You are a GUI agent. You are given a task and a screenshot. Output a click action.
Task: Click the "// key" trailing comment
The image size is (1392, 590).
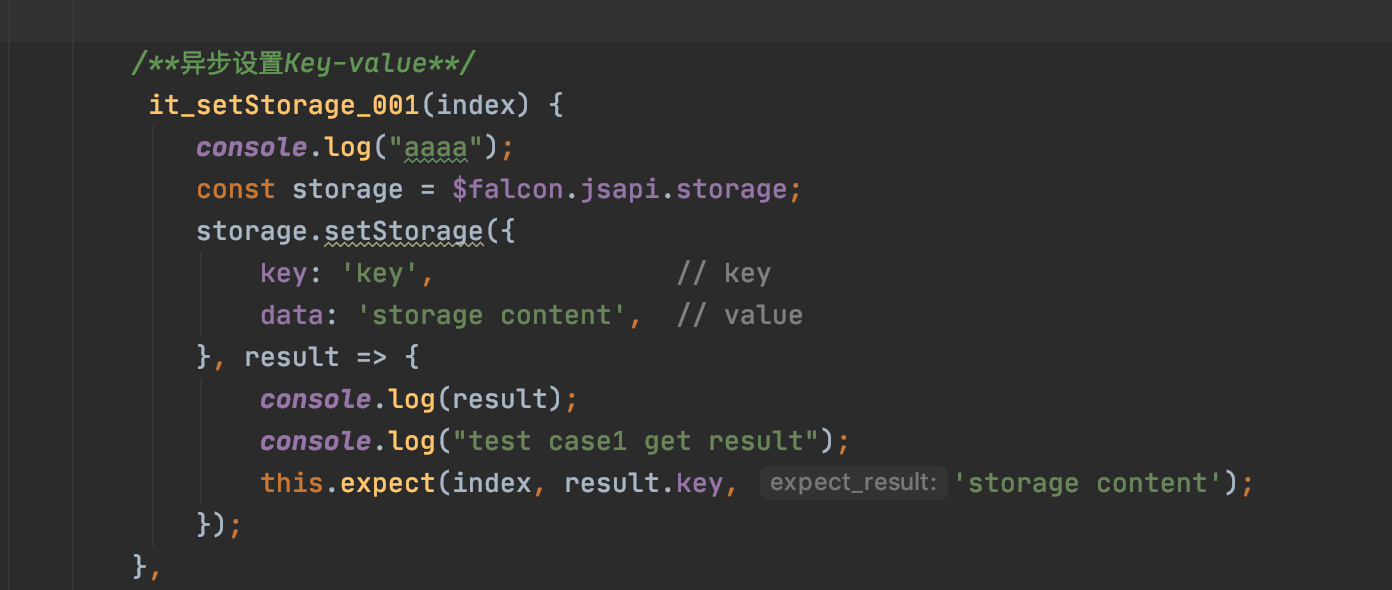(723, 274)
